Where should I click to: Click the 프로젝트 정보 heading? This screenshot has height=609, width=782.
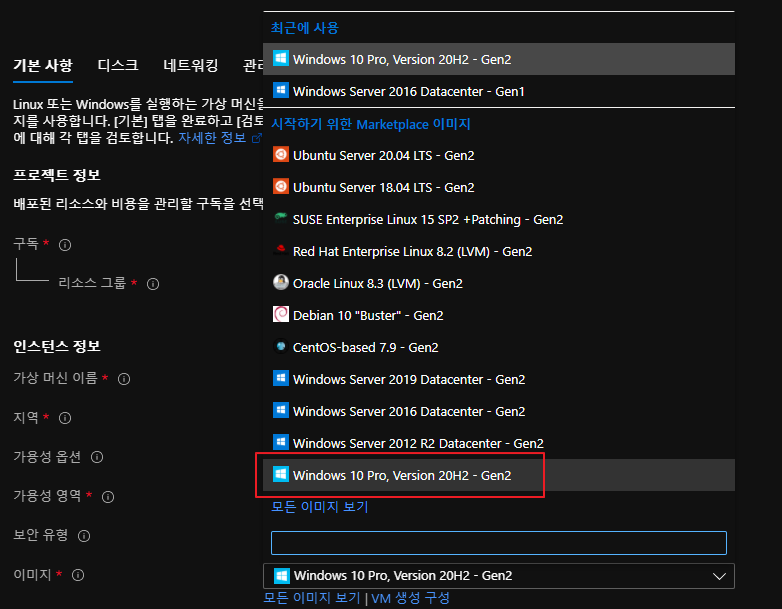57,175
